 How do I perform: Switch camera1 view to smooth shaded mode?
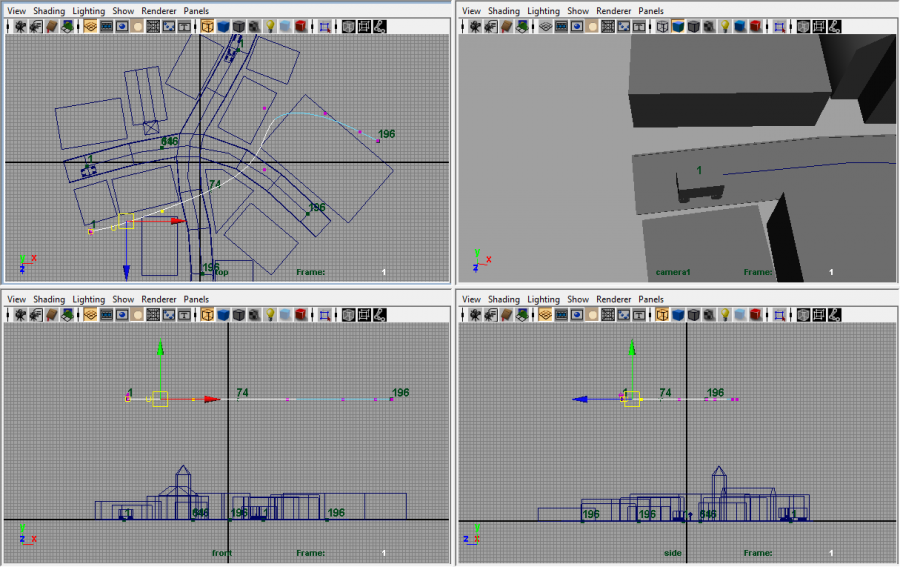click(x=679, y=27)
